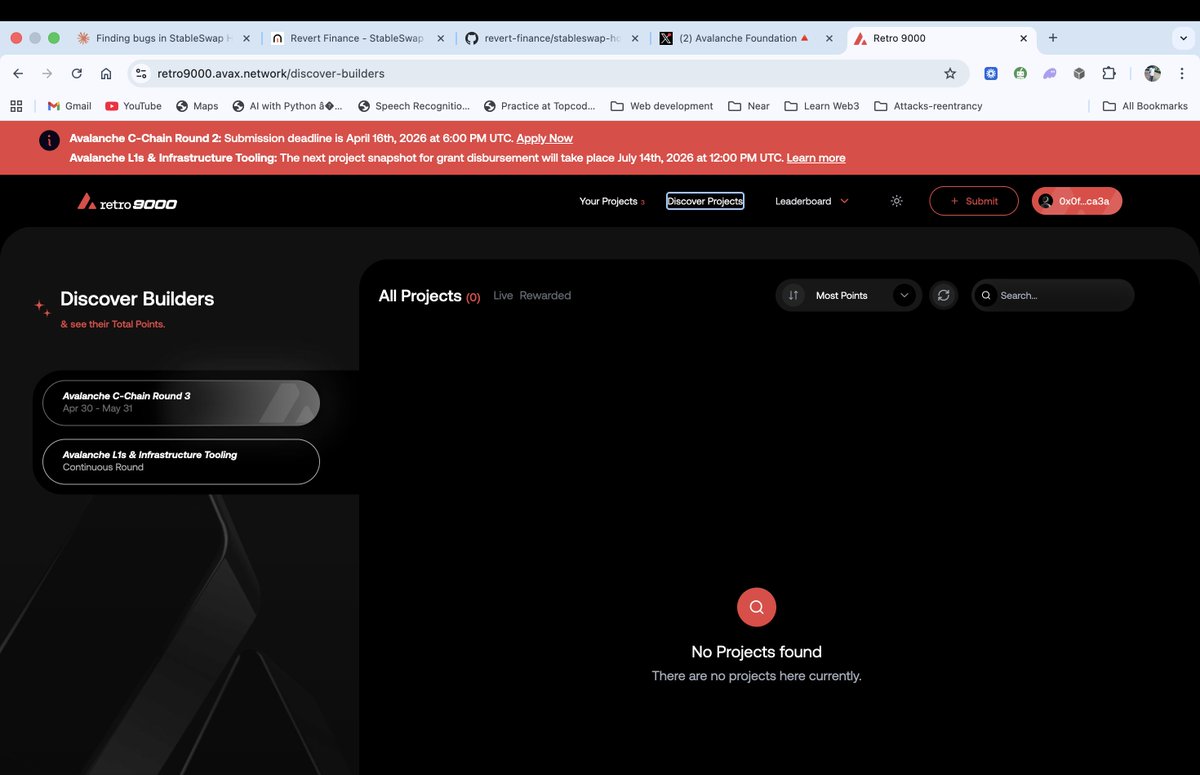This screenshot has height=775, width=1200.
Task: Expand the All Bookmarks folder
Action: (1145, 105)
